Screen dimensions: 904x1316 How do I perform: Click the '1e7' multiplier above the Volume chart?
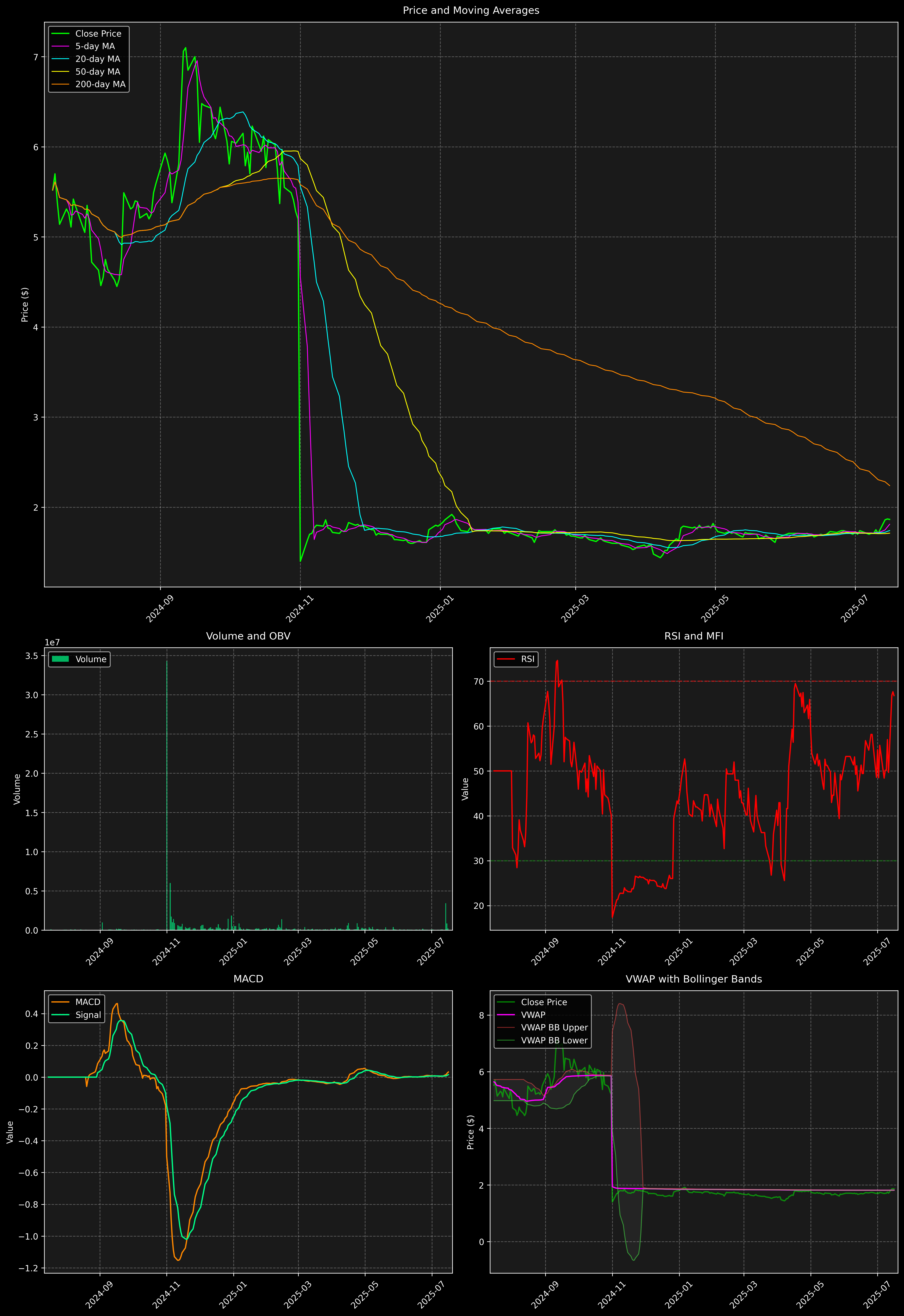coord(52,643)
